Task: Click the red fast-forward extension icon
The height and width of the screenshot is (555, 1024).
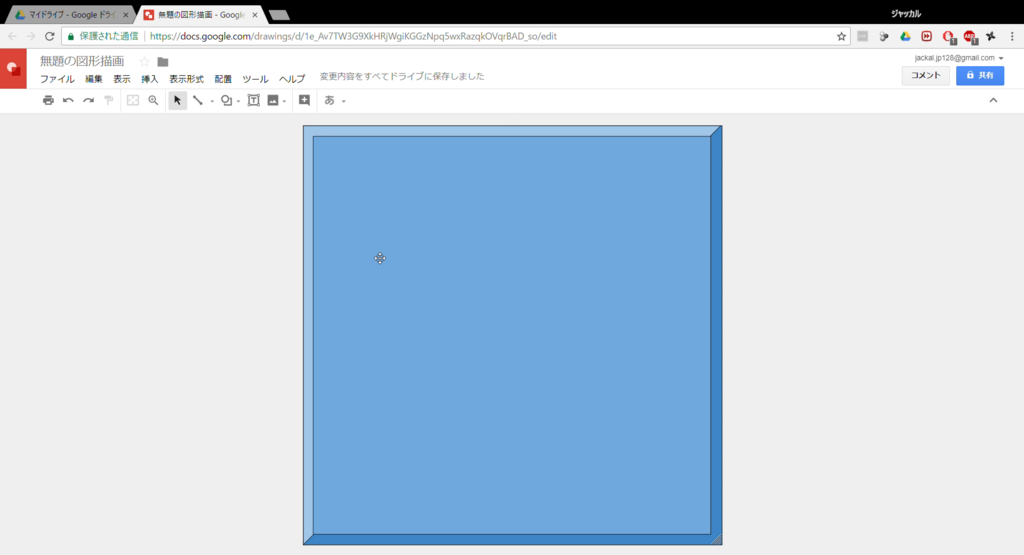Action: pyautogui.click(x=927, y=37)
